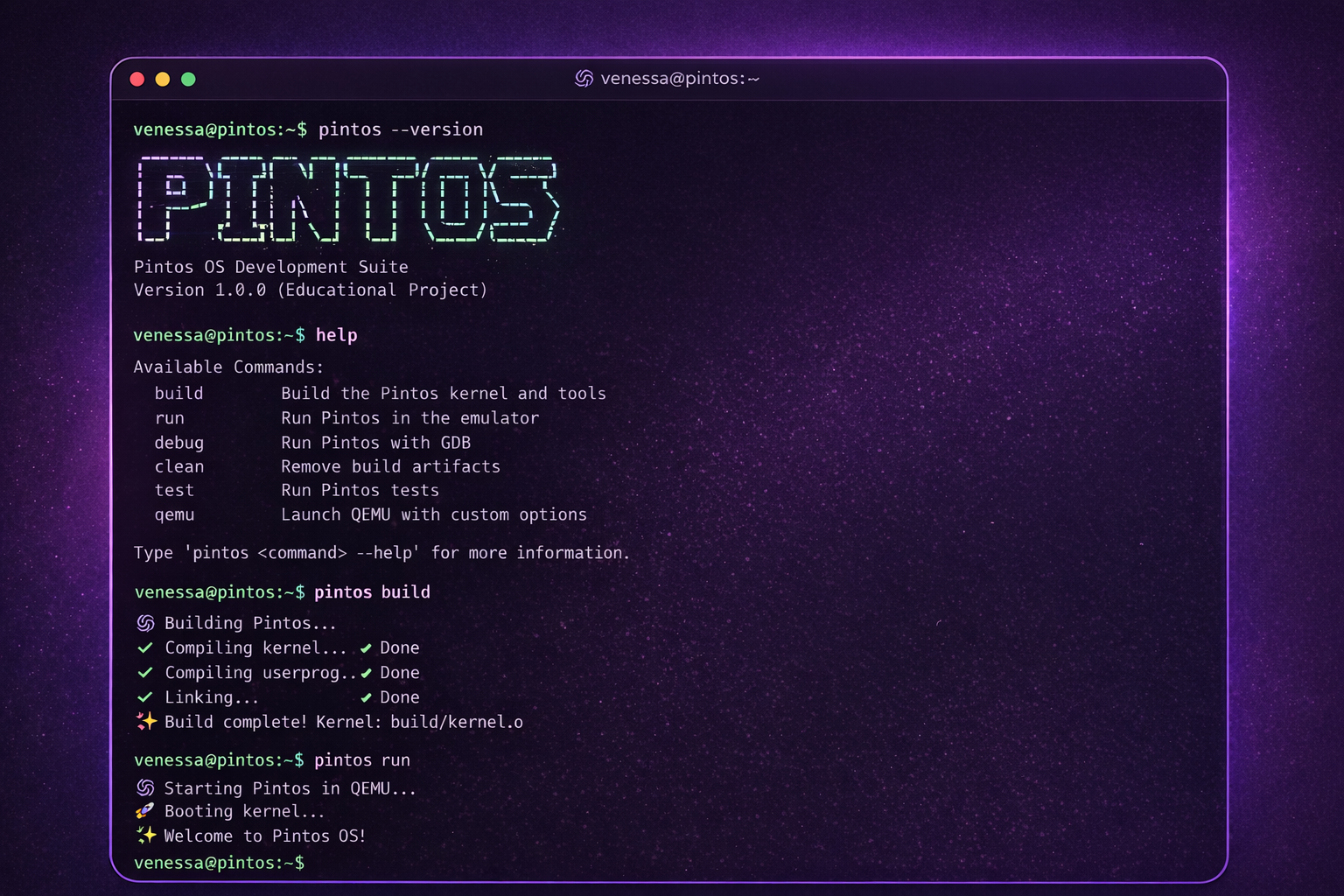Click the 'qemu' command name in help list
Screen dimensions: 1344x896
click(174, 514)
